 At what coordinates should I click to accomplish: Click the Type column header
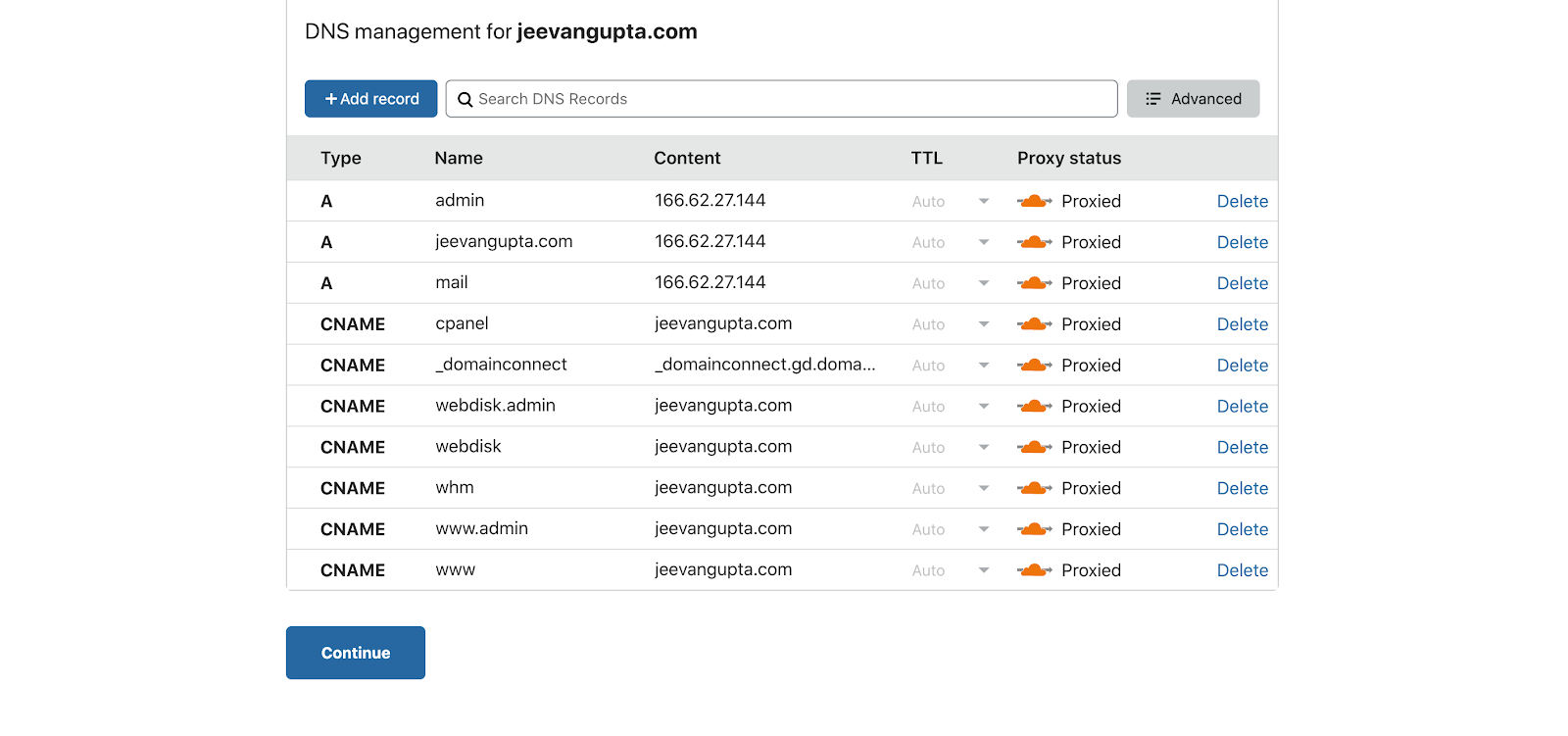341,158
